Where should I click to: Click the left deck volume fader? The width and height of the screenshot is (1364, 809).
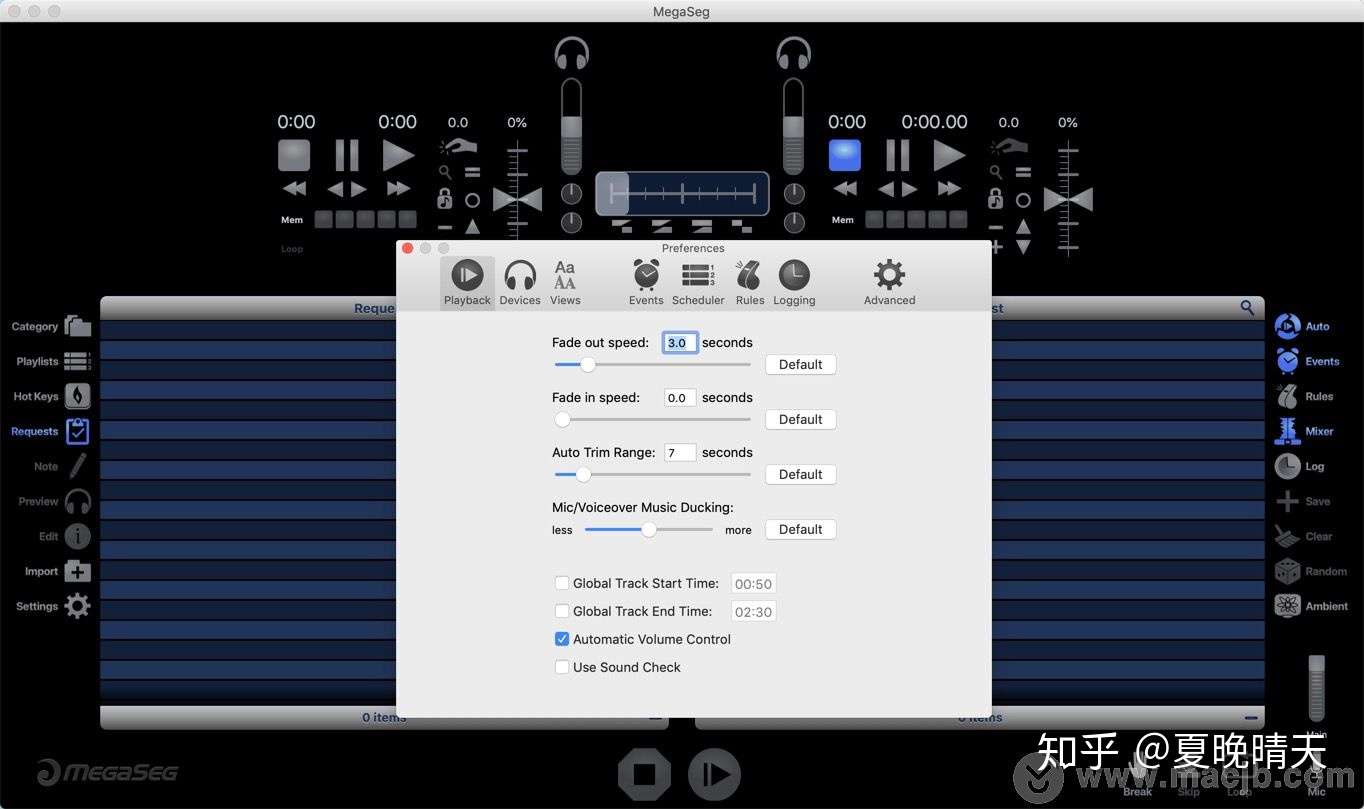(x=571, y=127)
